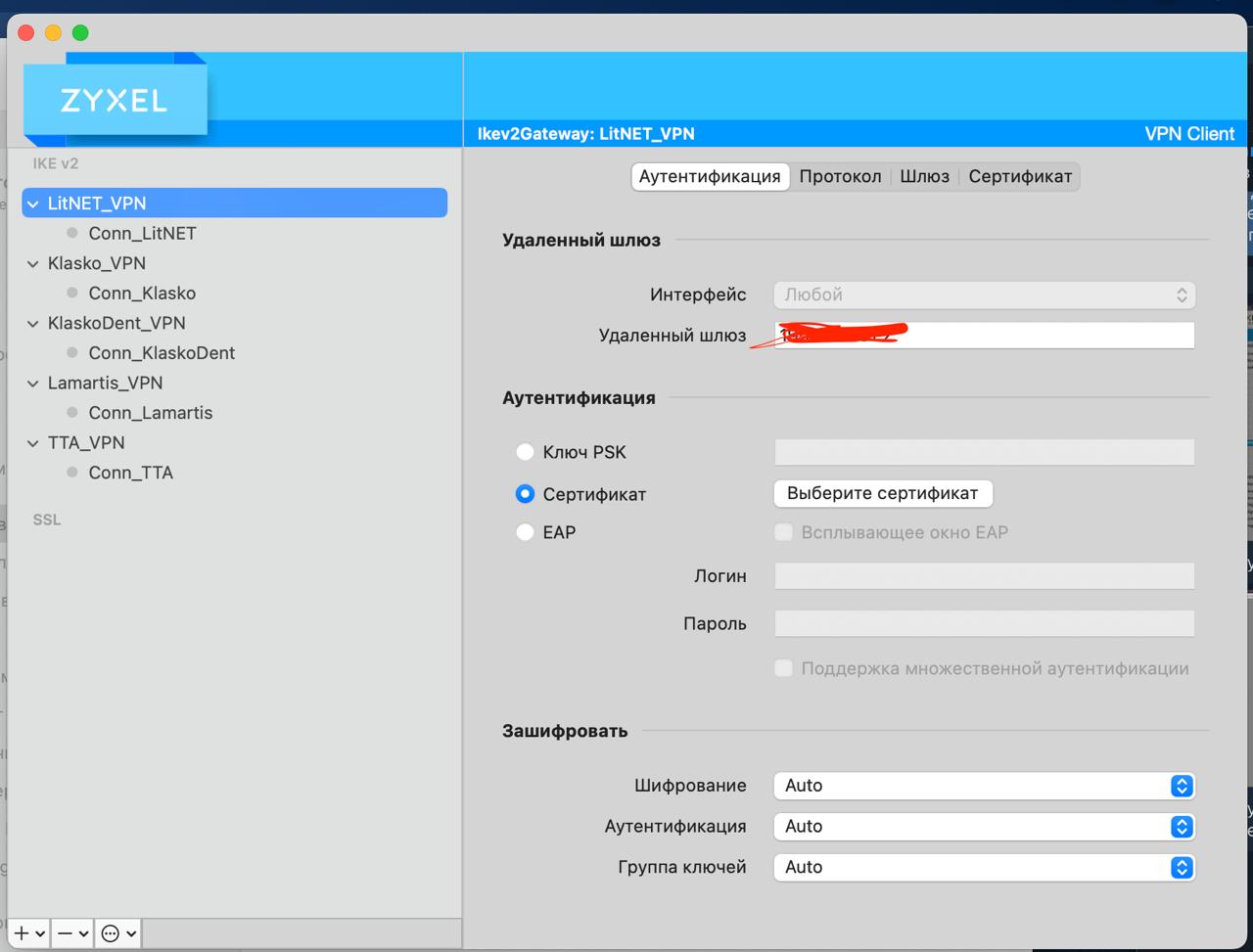Toggle the Всплывающее окно EAP checkbox
Viewport: 1253px width, 952px height.
click(783, 532)
